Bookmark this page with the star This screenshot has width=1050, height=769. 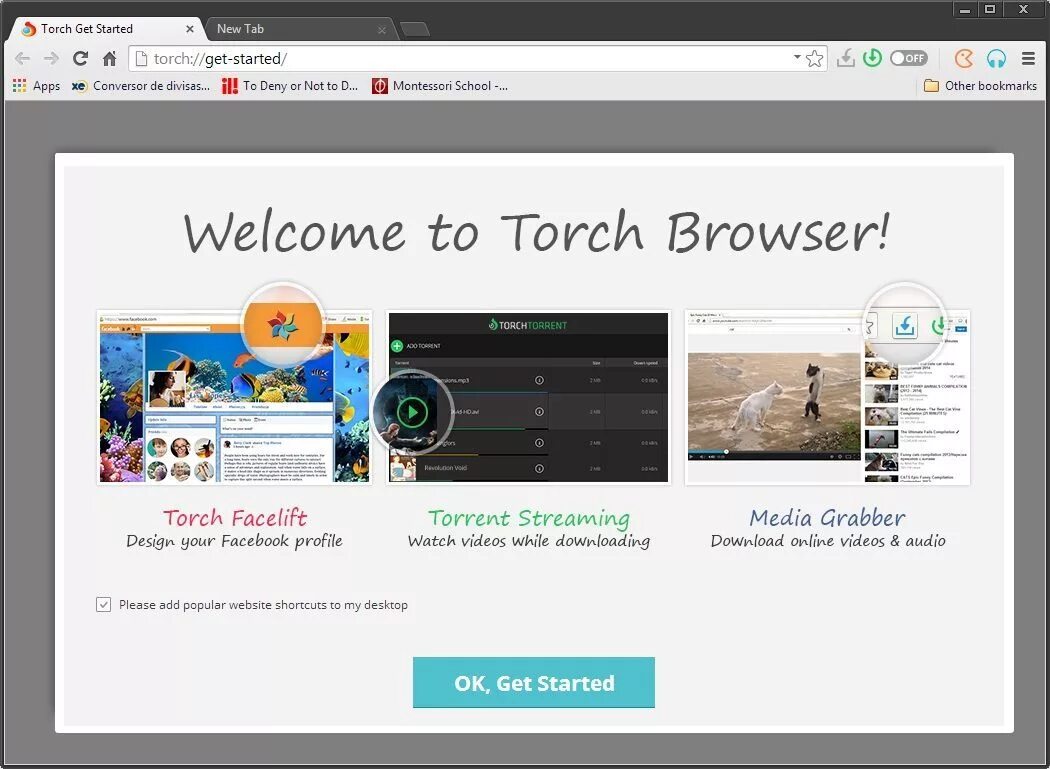pyautogui.click(x=814, y=58)
